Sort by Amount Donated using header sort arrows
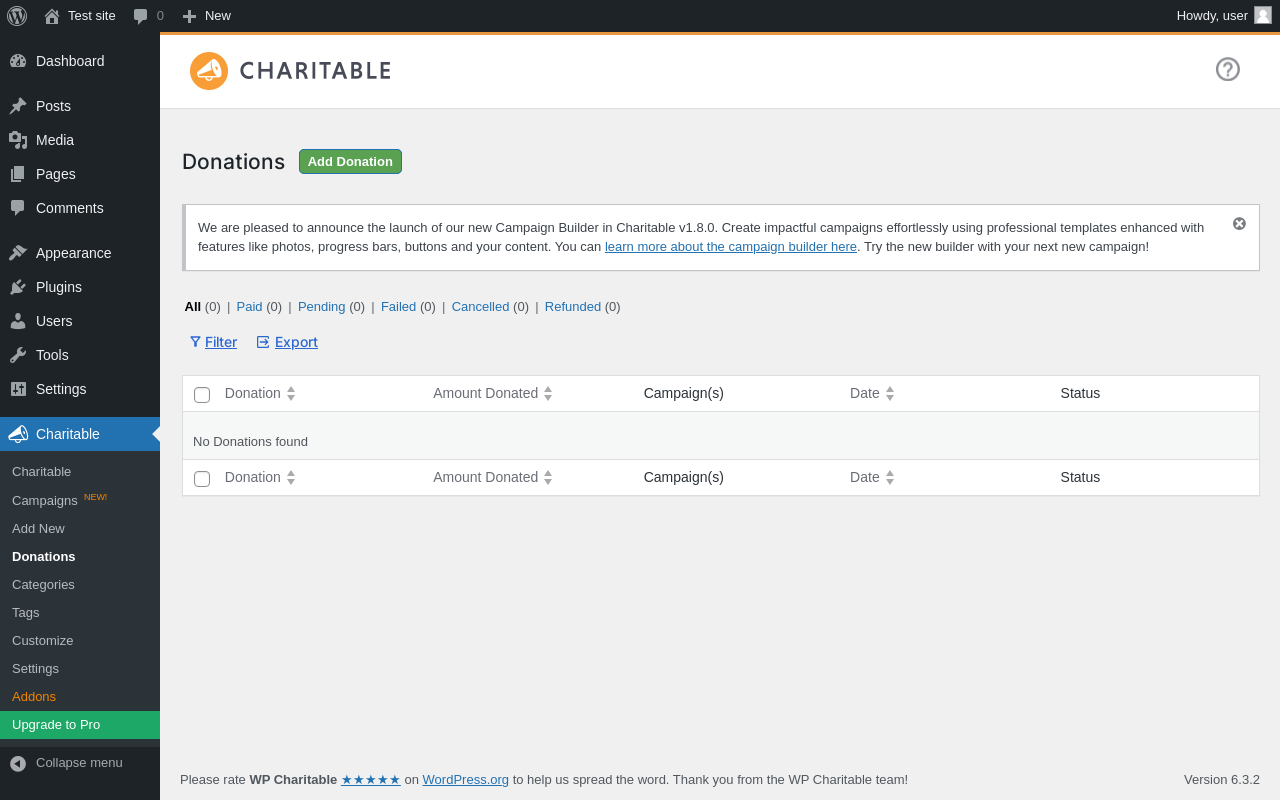The image size is (1280, 800). pos(548,393)
